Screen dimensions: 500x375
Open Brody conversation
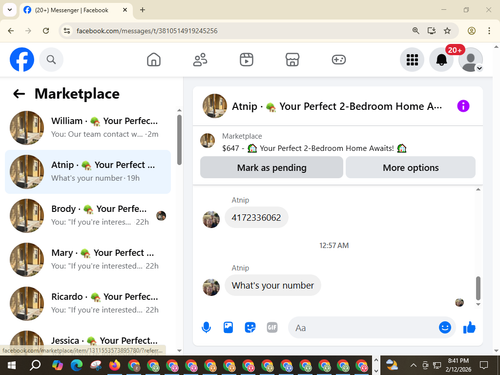[88, 216]
